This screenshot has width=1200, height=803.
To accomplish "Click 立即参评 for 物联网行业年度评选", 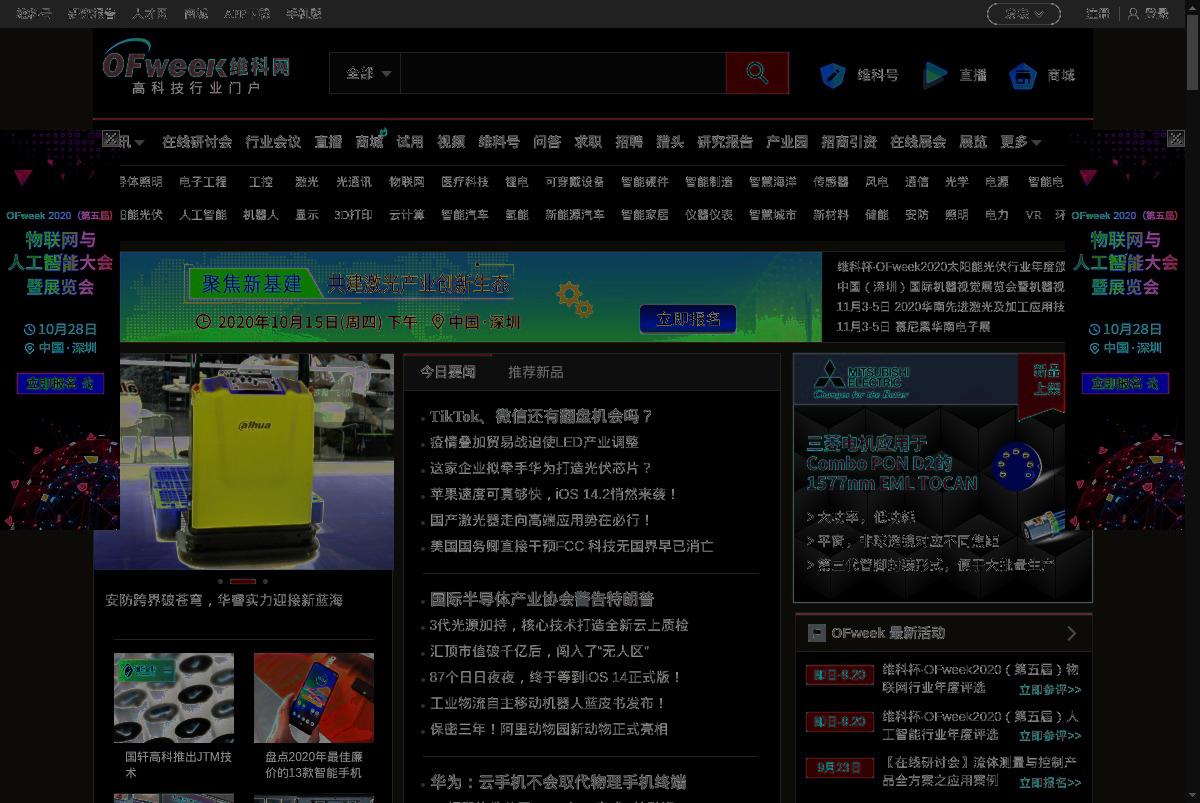I will point(1050,689).
